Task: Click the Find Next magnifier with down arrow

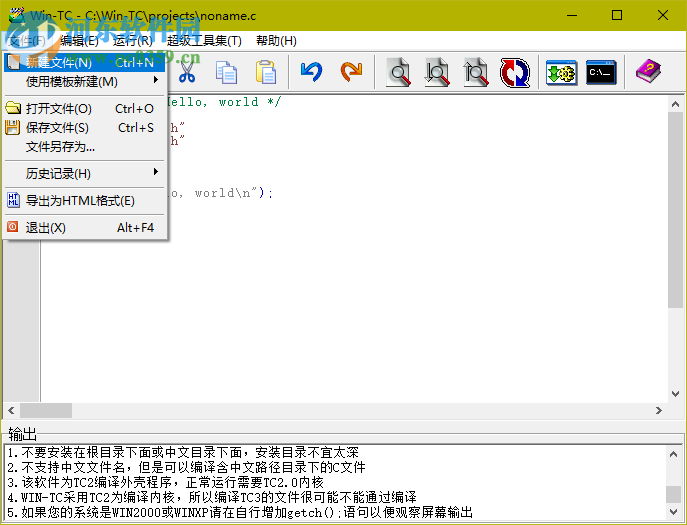Action: click(x=437, y=72)
